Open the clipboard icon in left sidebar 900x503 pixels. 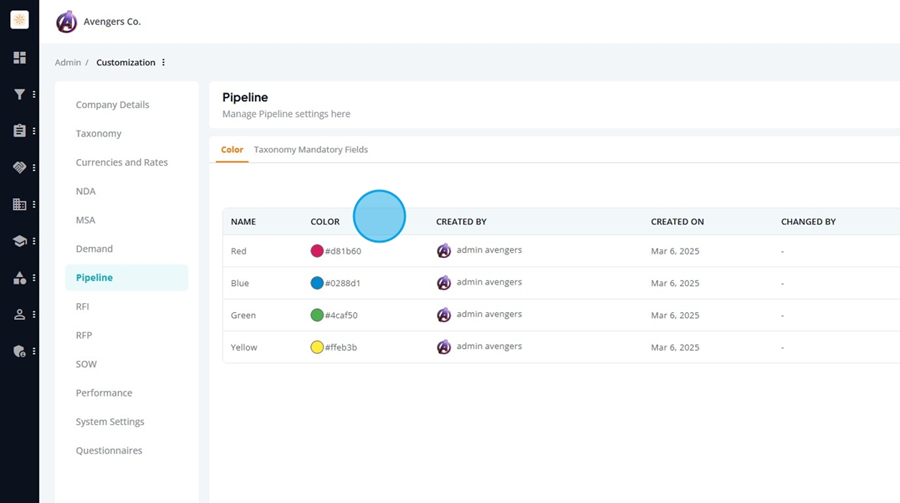[20, 131]
